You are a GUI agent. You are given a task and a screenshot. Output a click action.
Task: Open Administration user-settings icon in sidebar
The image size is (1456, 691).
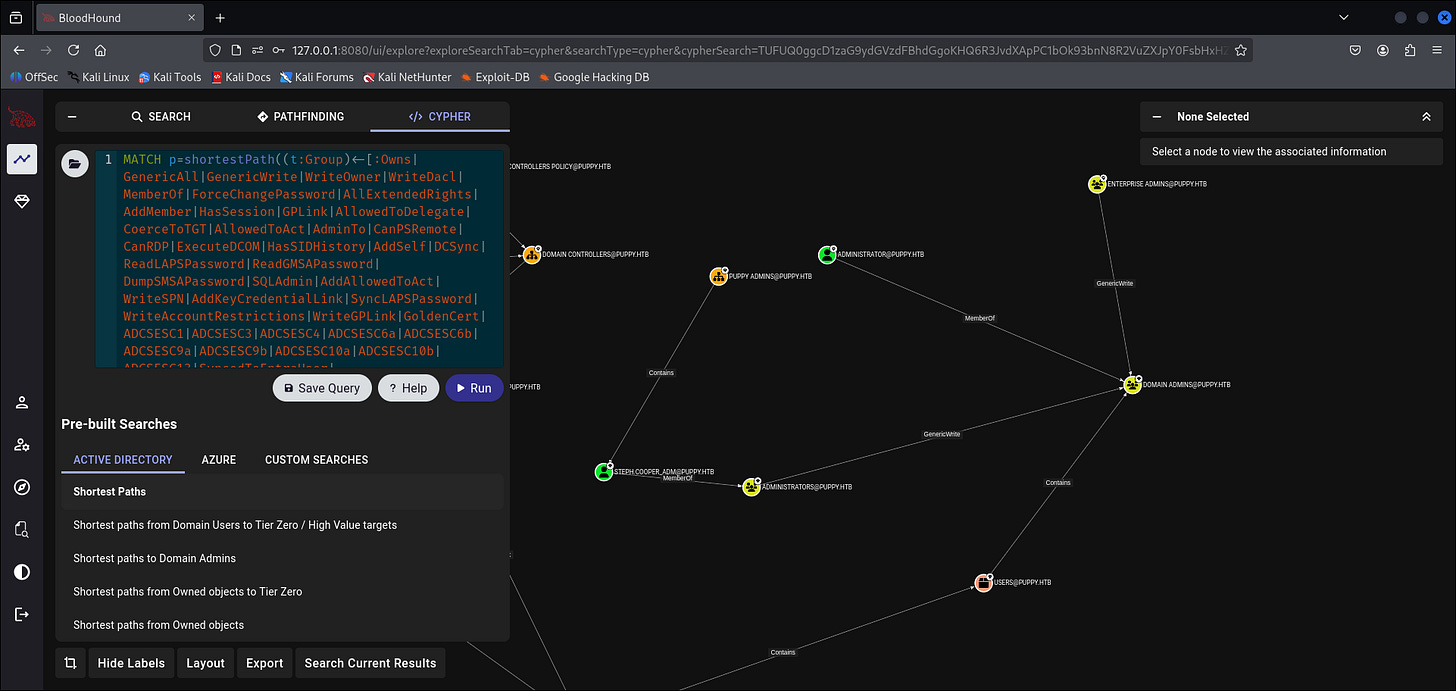click(x=22, y=445)
